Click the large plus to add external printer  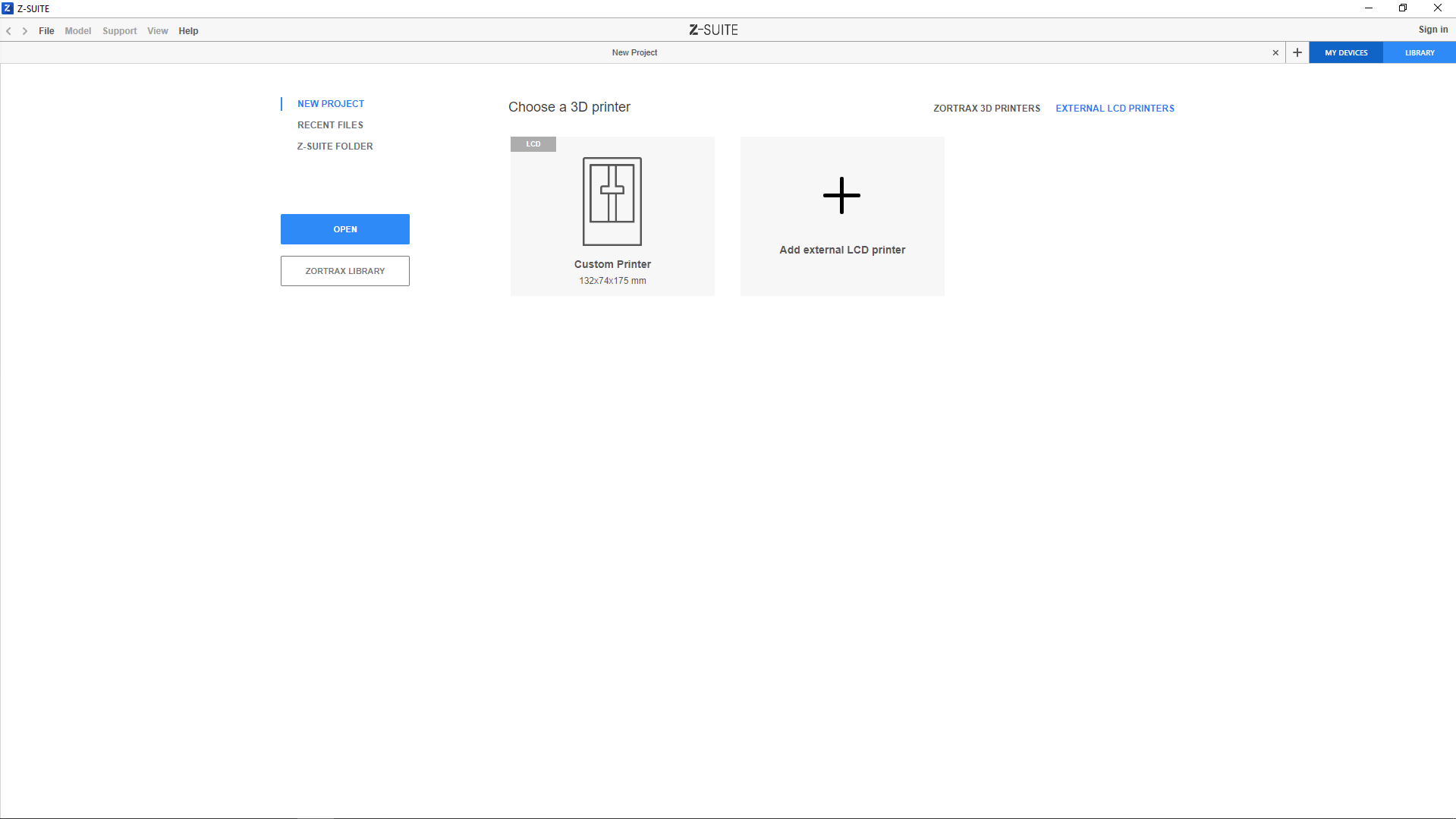tap(841, 196)
